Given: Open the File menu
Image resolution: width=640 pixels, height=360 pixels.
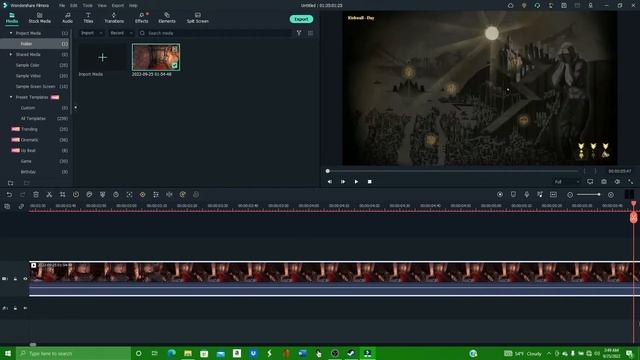Looking at the screenshot, I should coord(62,6).
